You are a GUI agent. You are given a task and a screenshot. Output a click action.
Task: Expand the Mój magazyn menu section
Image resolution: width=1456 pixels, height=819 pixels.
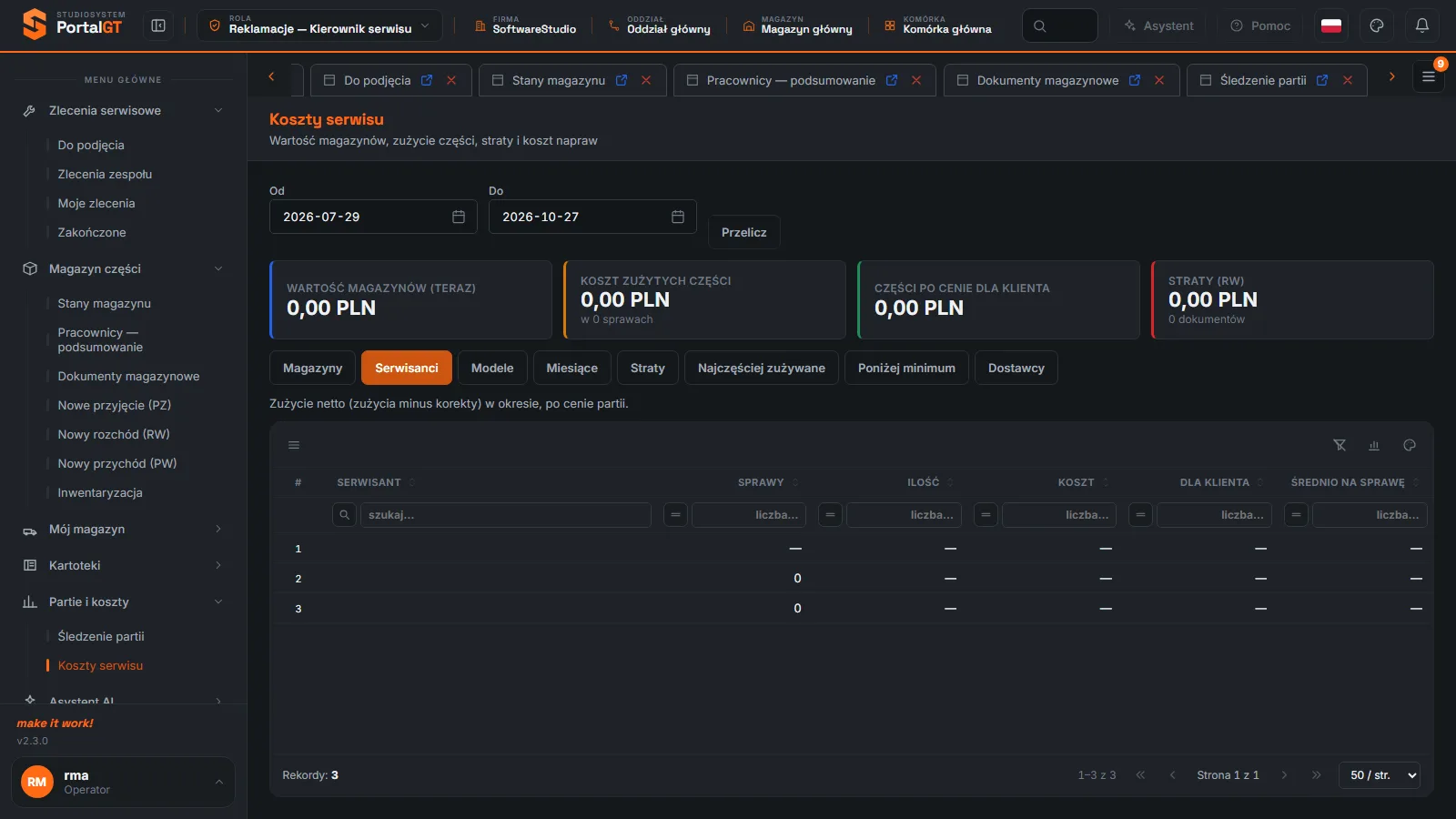[123, 529]
